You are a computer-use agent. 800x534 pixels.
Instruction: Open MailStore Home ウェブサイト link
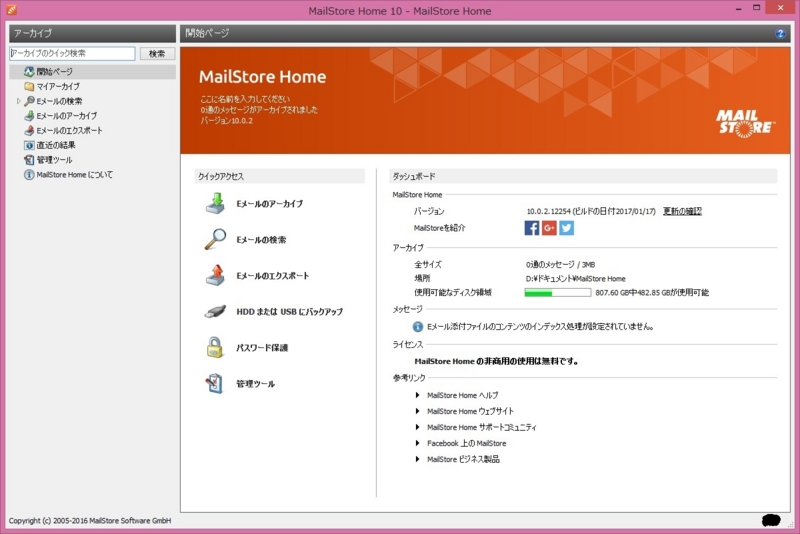coord(470,411)
